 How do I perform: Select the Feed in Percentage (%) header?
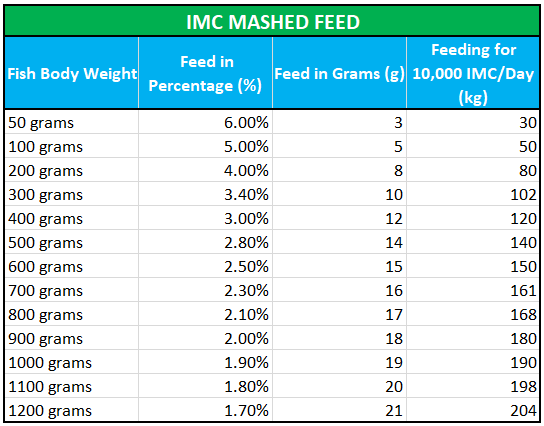(205, 73)
